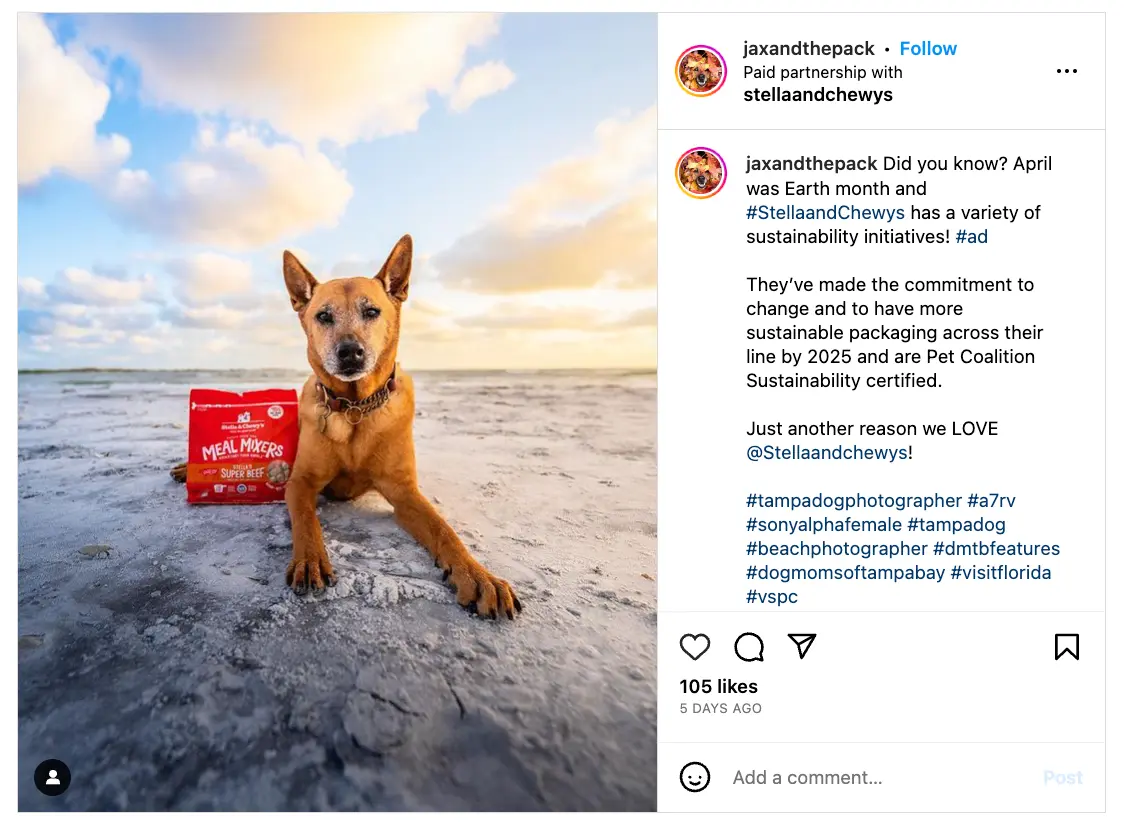Show tagged people icon on photo
The height and width of the screenshot is (834, 1124).
[x=52, y=777]
